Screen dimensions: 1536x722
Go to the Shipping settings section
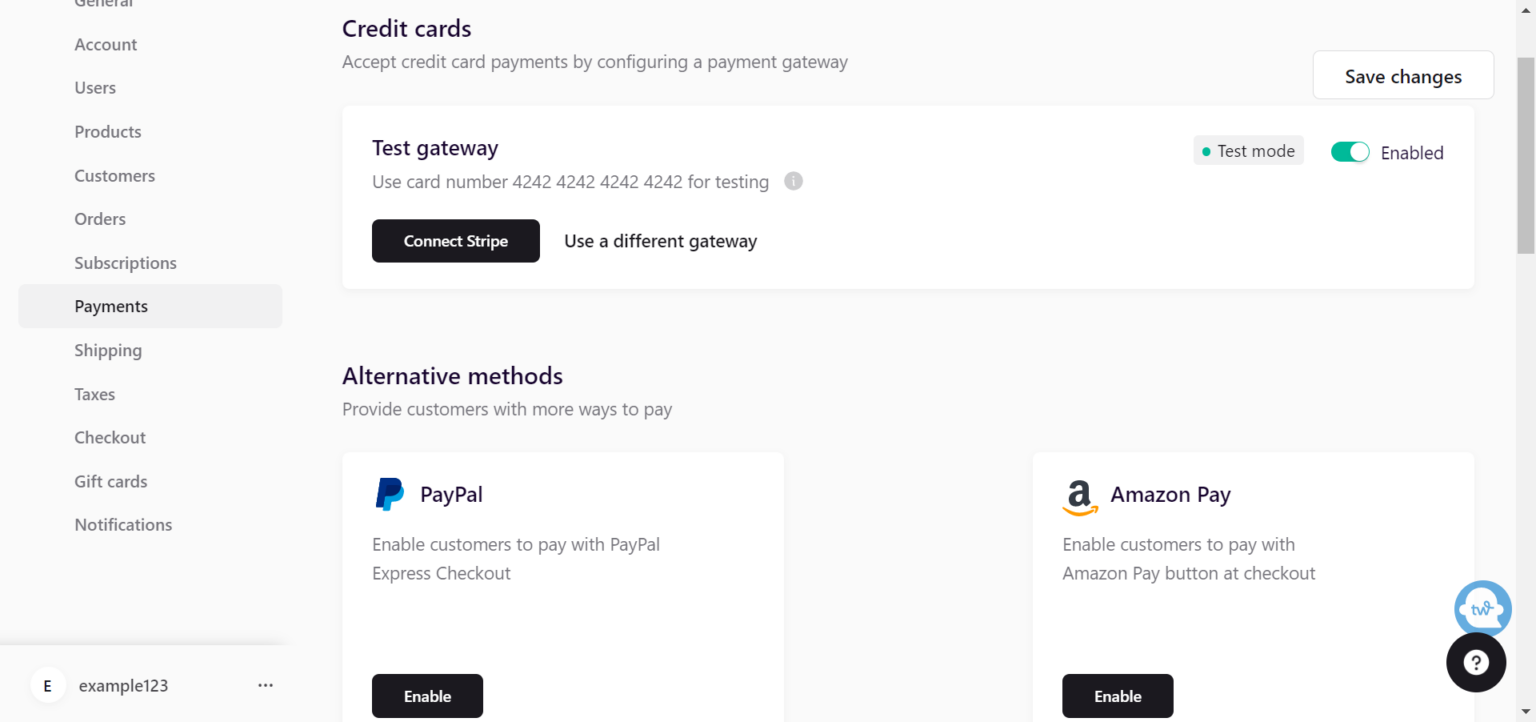[x=108, y=350]
